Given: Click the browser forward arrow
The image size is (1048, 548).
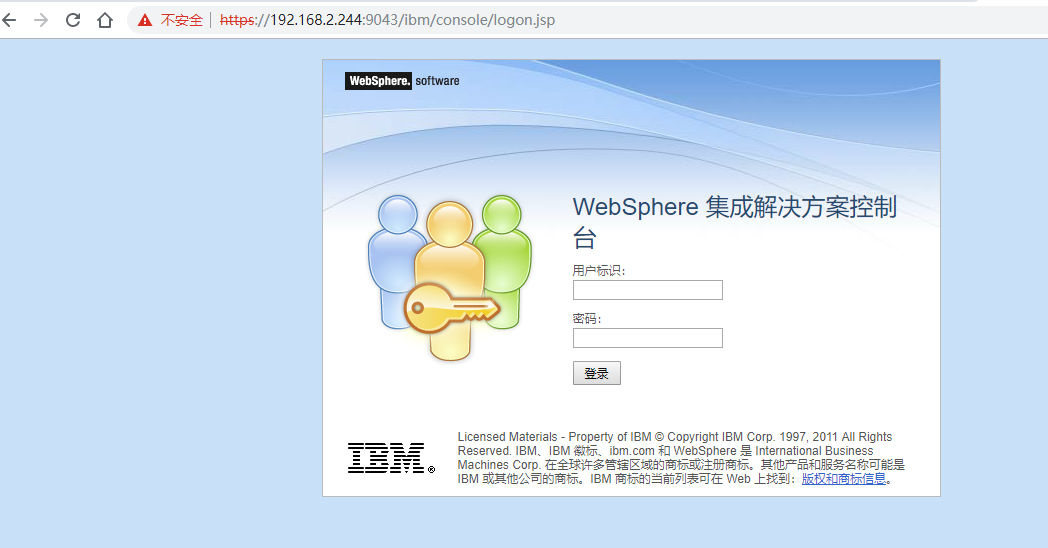Looking at the screenshot, I should point(41,20).
